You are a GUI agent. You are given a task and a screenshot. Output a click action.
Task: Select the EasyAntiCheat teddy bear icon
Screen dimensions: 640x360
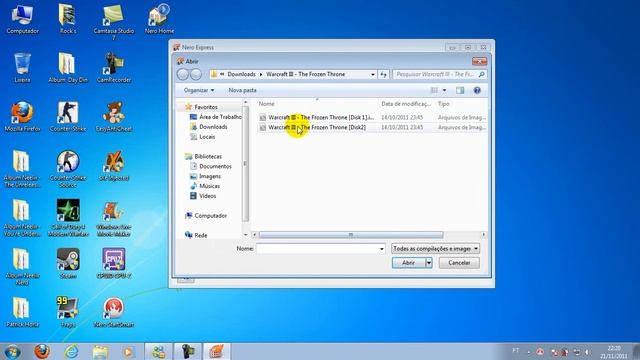pos(113,117)
